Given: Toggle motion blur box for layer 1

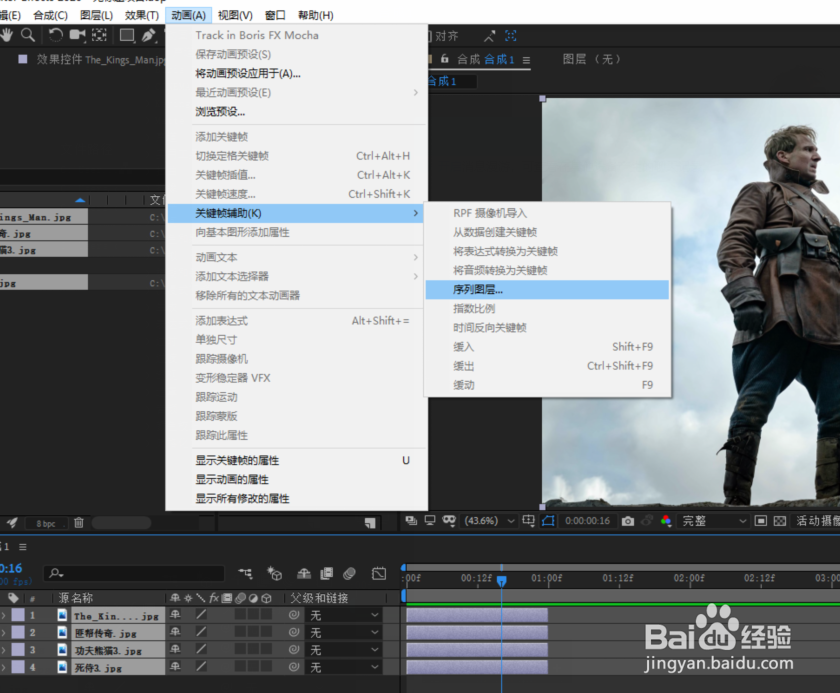Looking at the screenshot, I should (240, 615).
